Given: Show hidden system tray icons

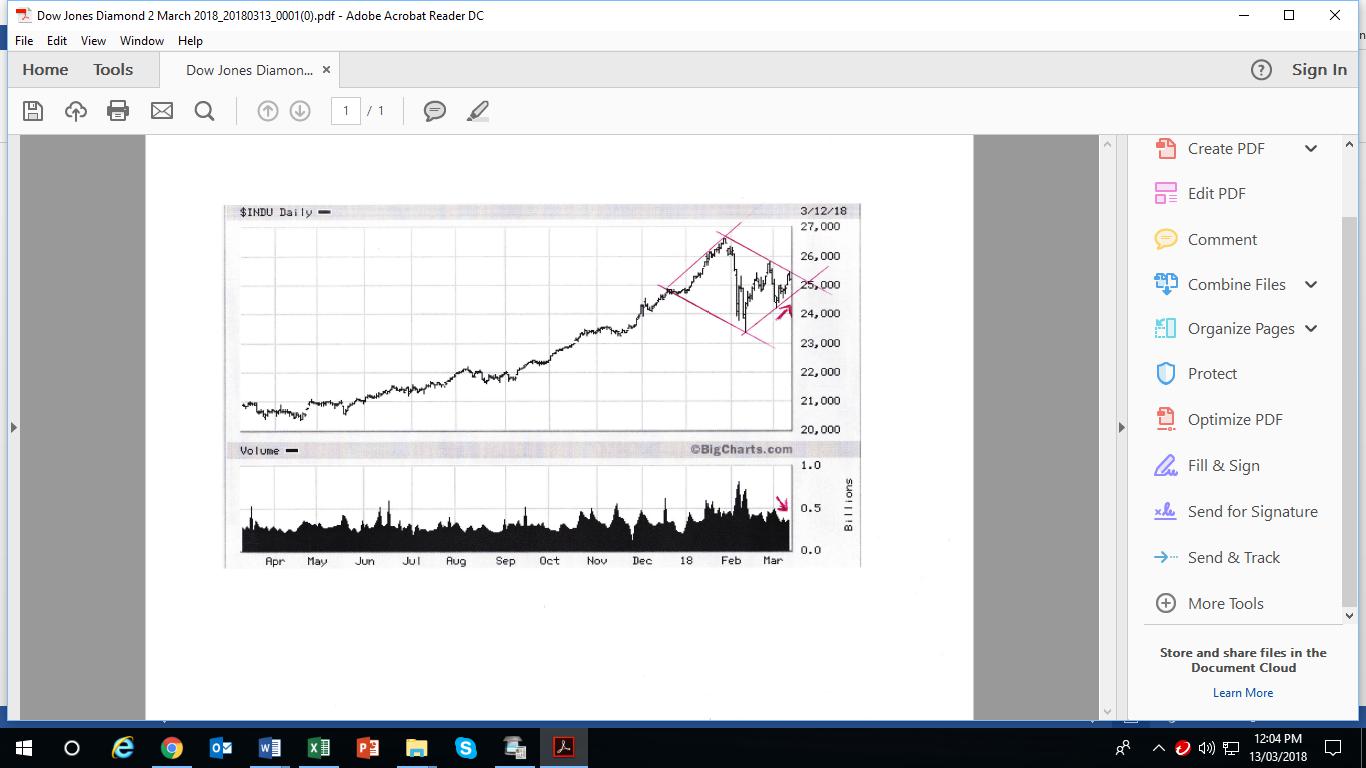Looking at the screenshot, I should (x=1158, y=748).
